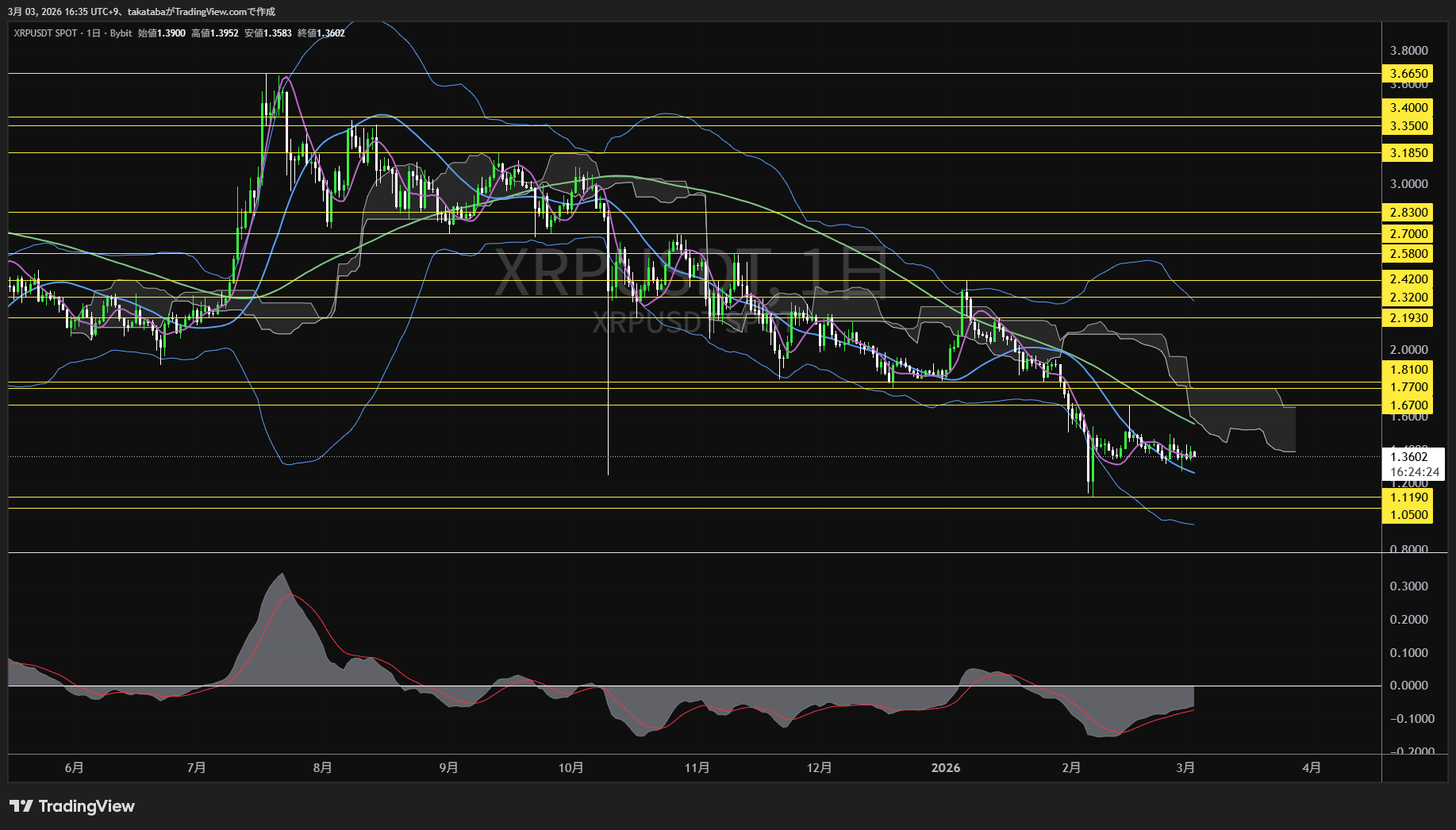The width and height of the screenshot is (1456, 830).
Task: Click the 2.4200 horizontal line label
Action: point(1408,279)
